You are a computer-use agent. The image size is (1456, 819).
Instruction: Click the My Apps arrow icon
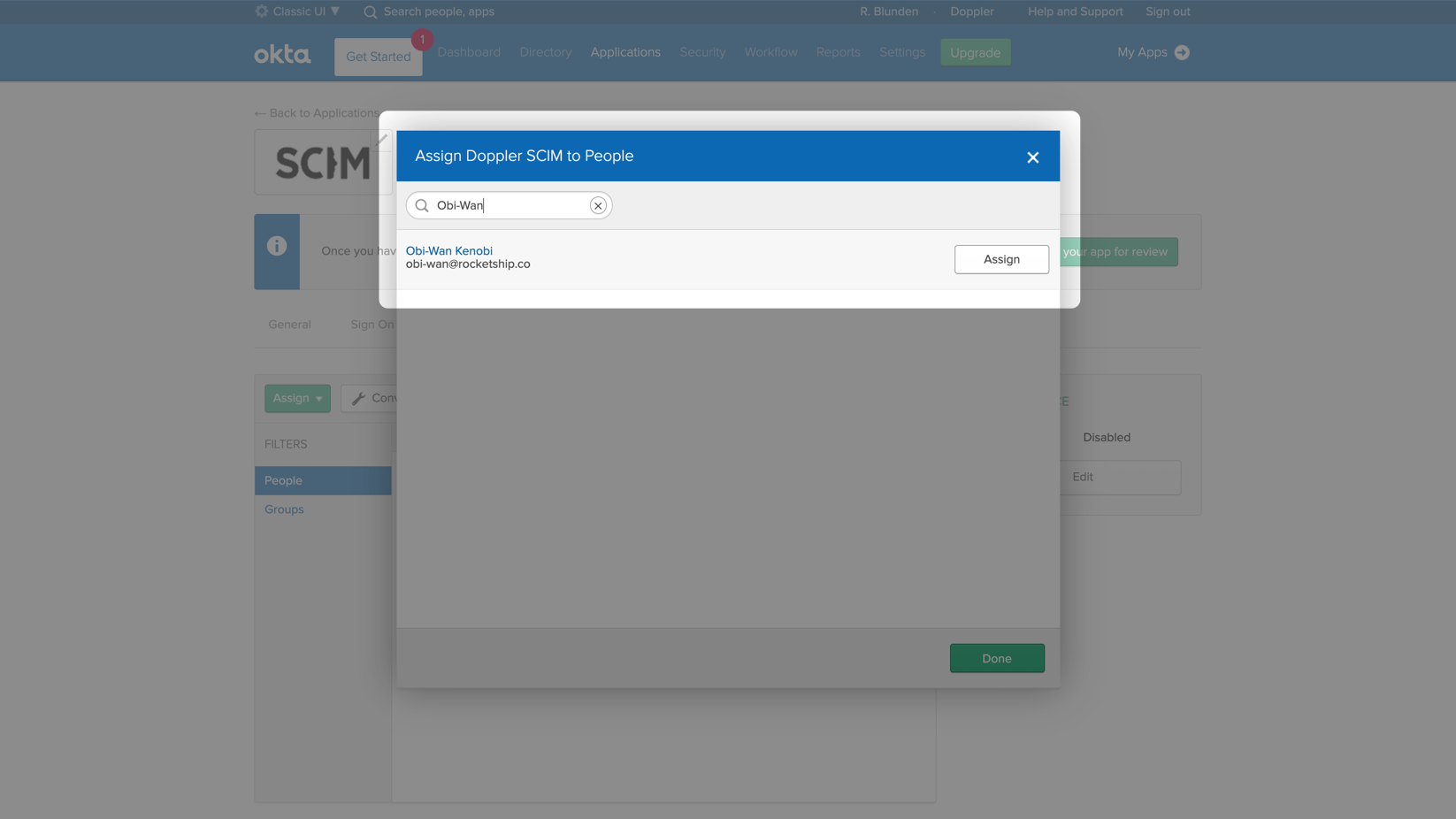(1182, 52)
